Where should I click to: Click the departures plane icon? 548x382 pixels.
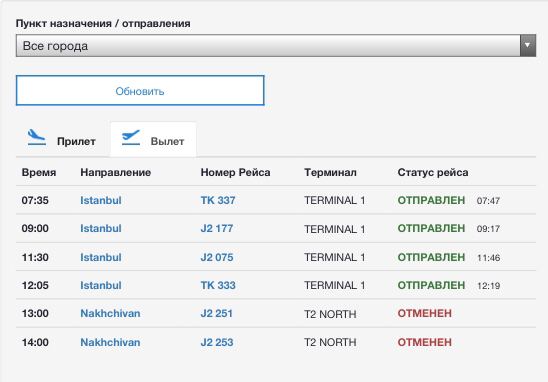(131, 137)
